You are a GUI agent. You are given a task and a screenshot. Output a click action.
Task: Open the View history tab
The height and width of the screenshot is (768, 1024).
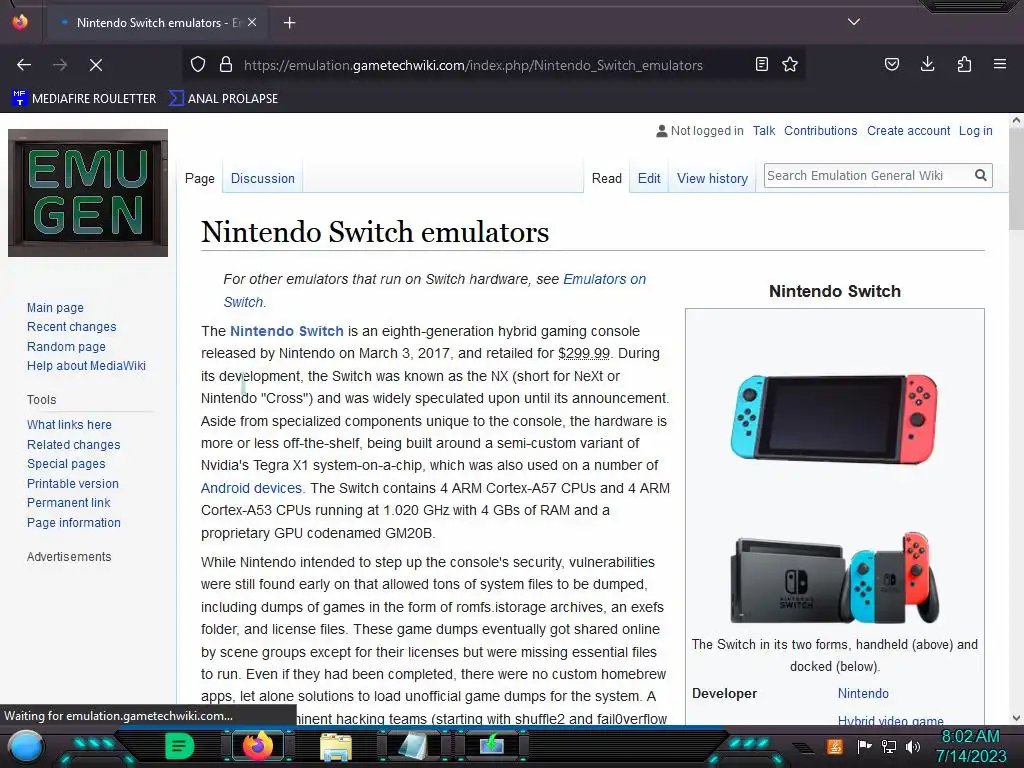coord(712,178)
